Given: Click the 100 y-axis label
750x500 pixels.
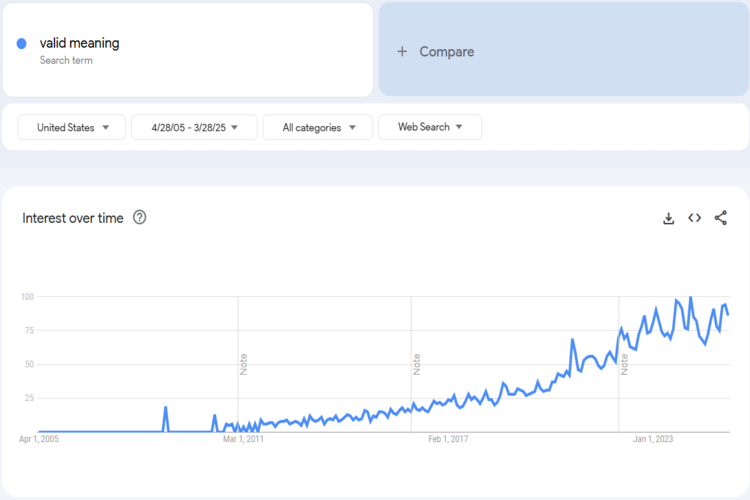Looking at the screenshot, I should pos(27,297).
